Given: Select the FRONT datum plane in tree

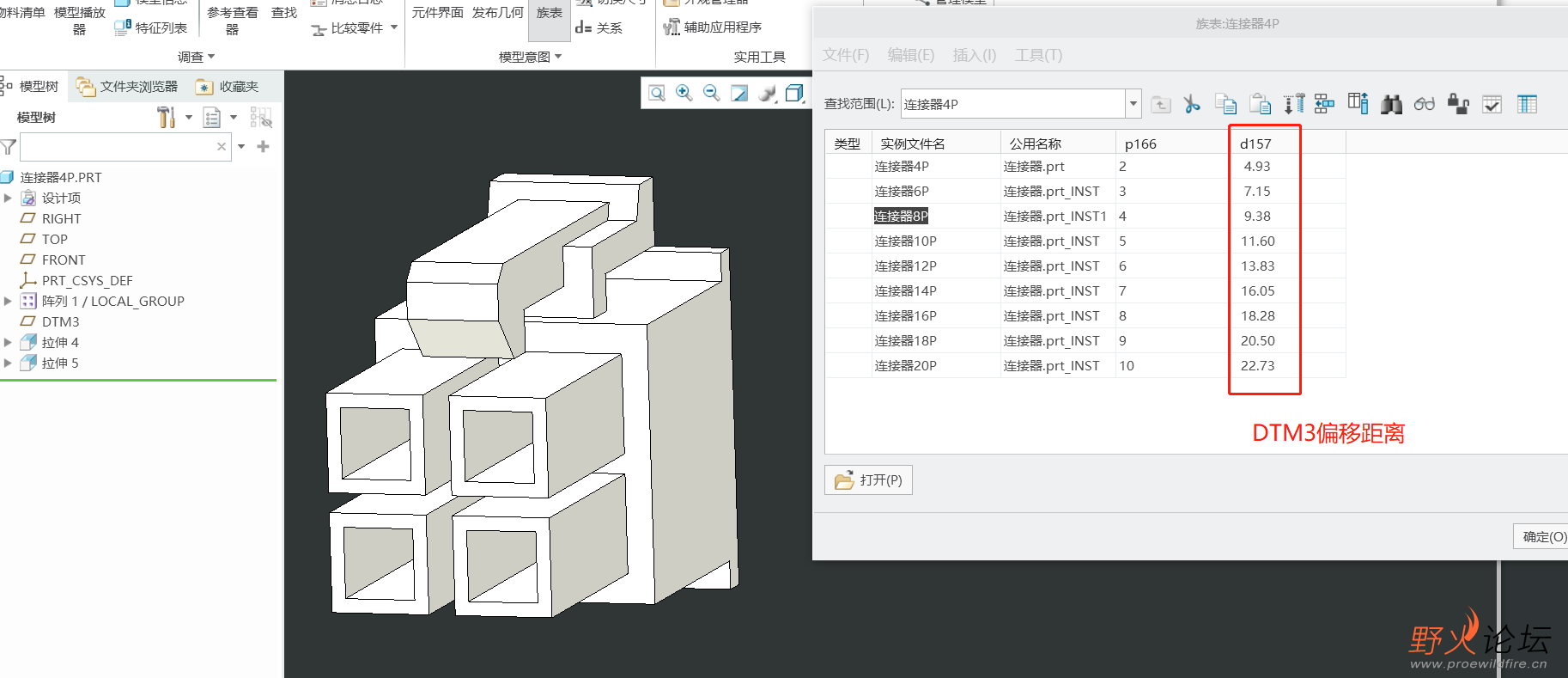Looking at the screenshot, I should 64,260.
